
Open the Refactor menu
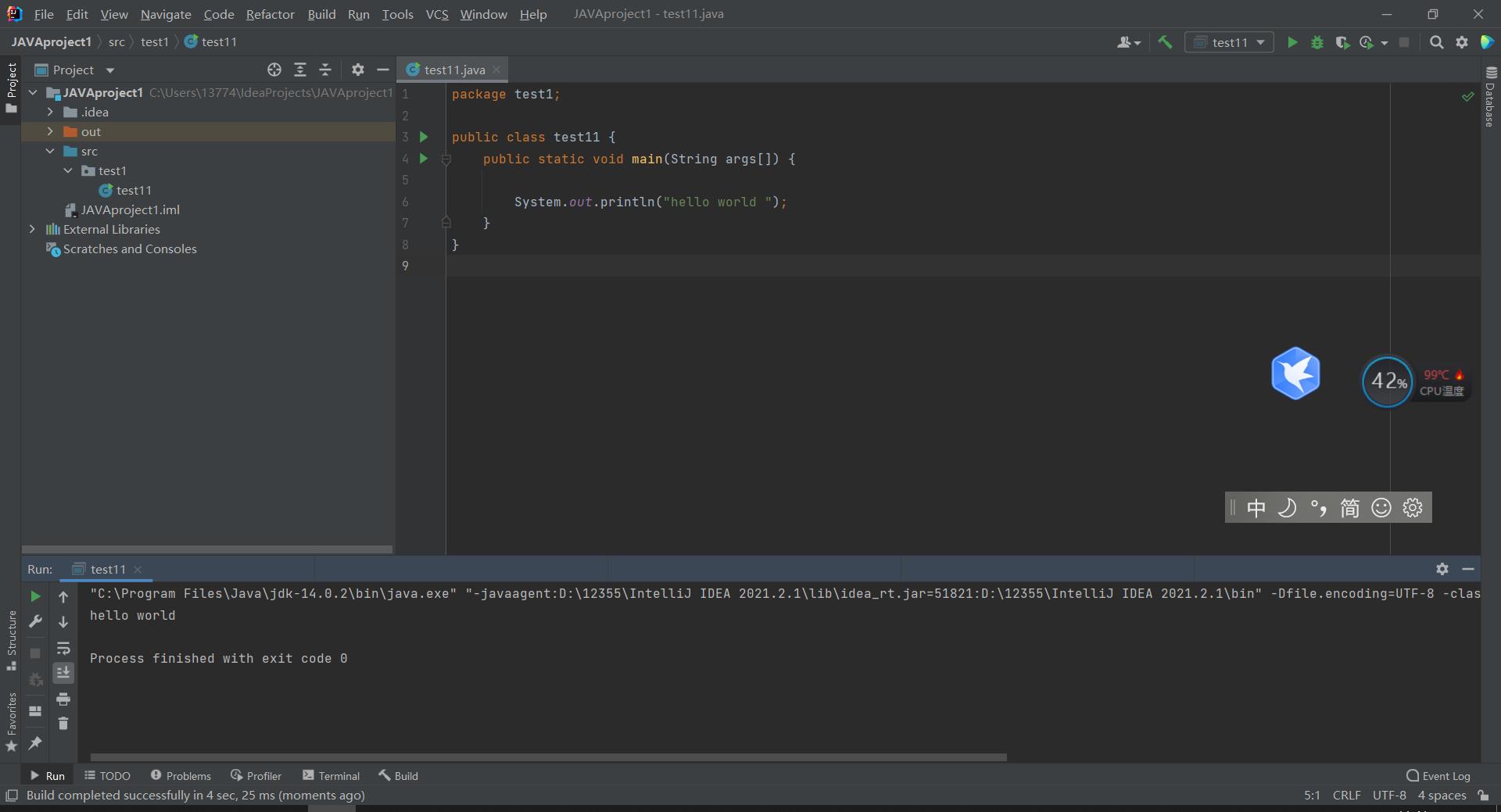click(x=270, y=14)
